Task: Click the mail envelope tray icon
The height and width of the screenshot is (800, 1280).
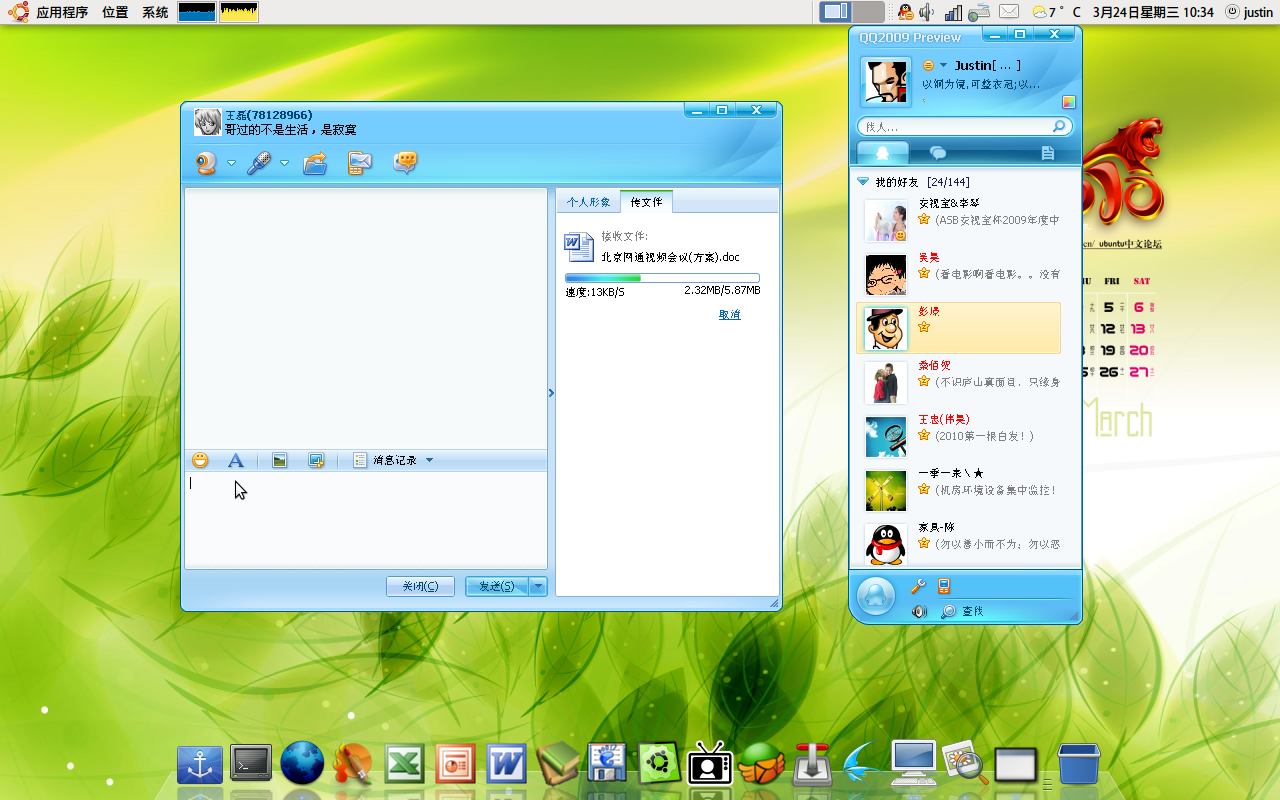Action: click(x=1009, y=12)
